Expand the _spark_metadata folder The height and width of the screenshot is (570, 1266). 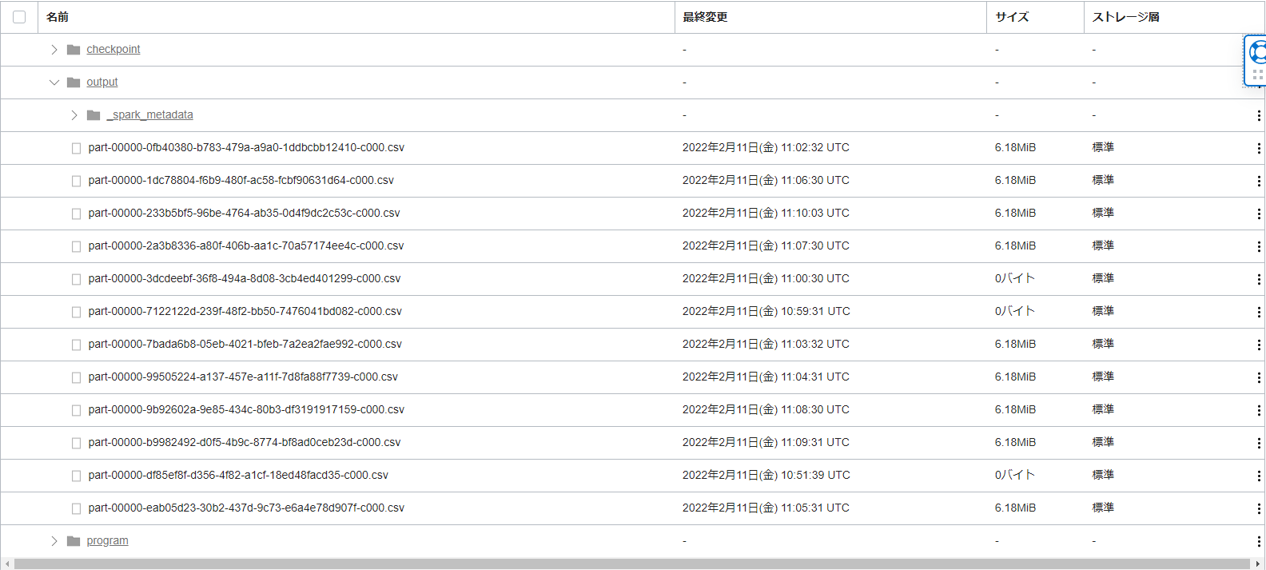pos(74,116)
